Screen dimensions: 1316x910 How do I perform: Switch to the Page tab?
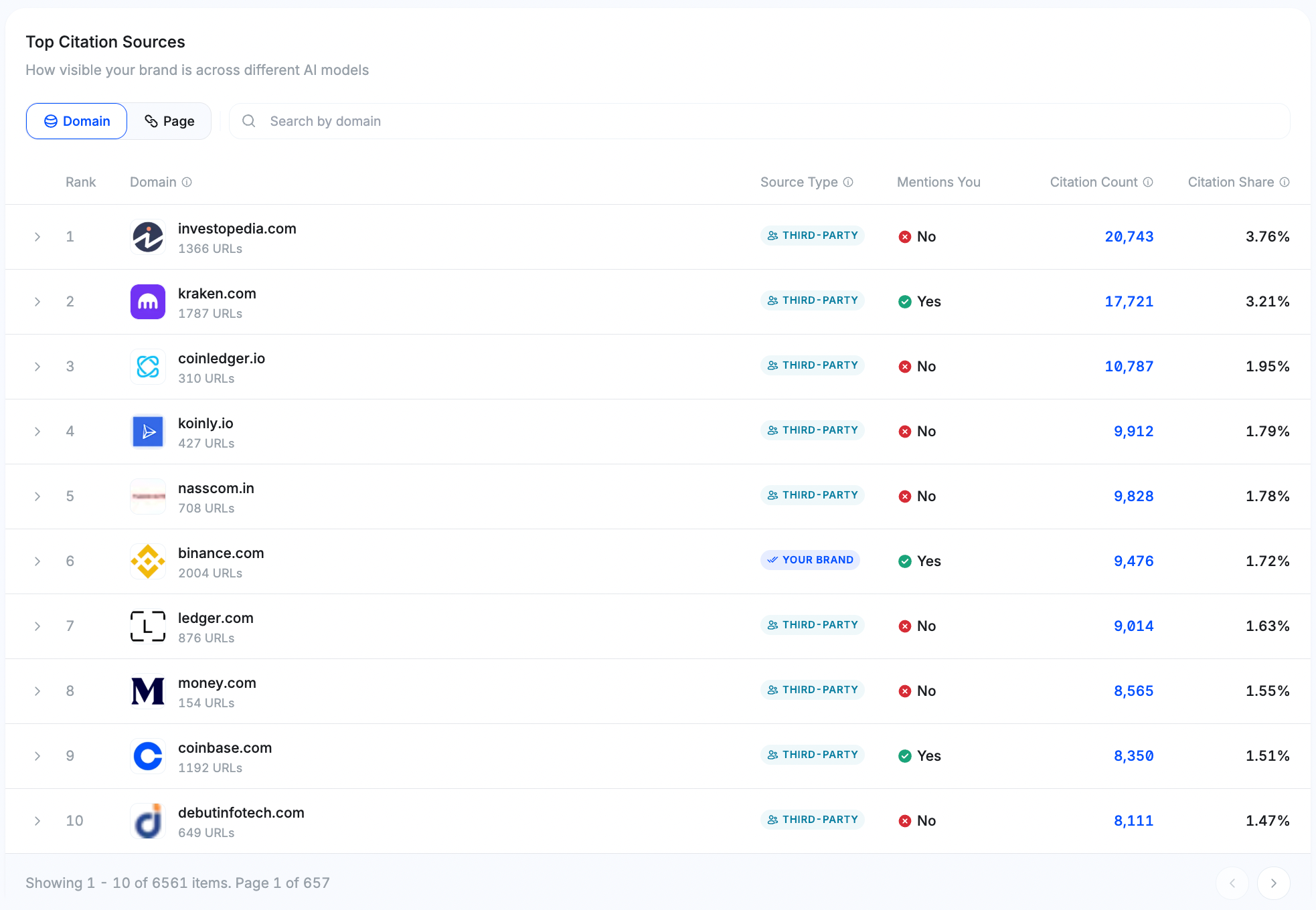click(x=169, y=121)
